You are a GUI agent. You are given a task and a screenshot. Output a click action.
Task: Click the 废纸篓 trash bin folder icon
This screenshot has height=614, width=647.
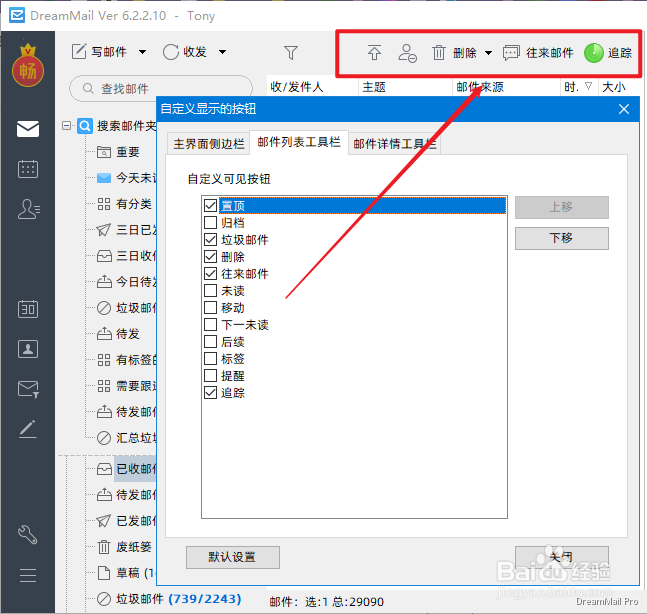(104, 547)
